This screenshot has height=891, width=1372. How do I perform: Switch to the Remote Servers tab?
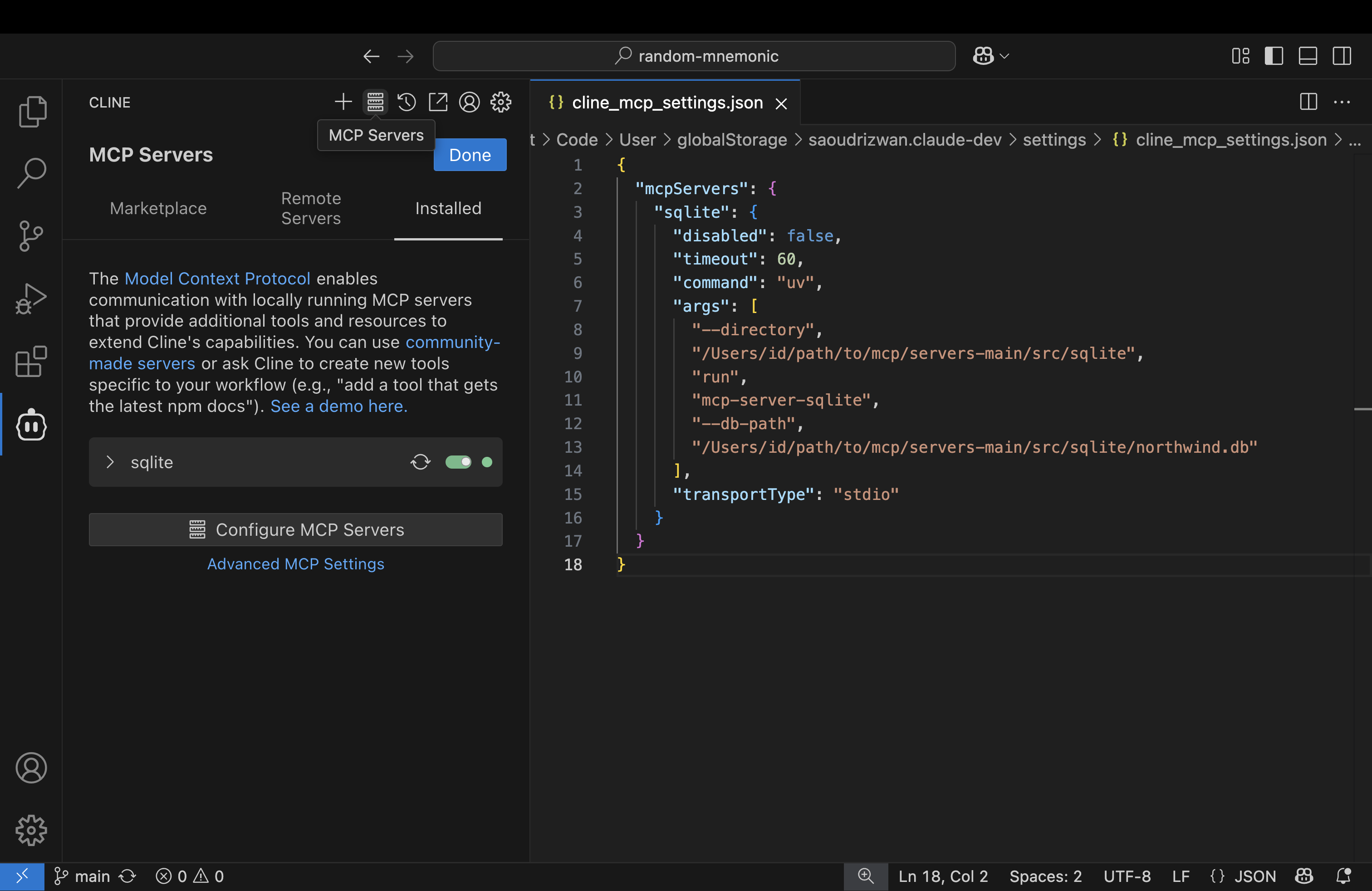point(311,208)
